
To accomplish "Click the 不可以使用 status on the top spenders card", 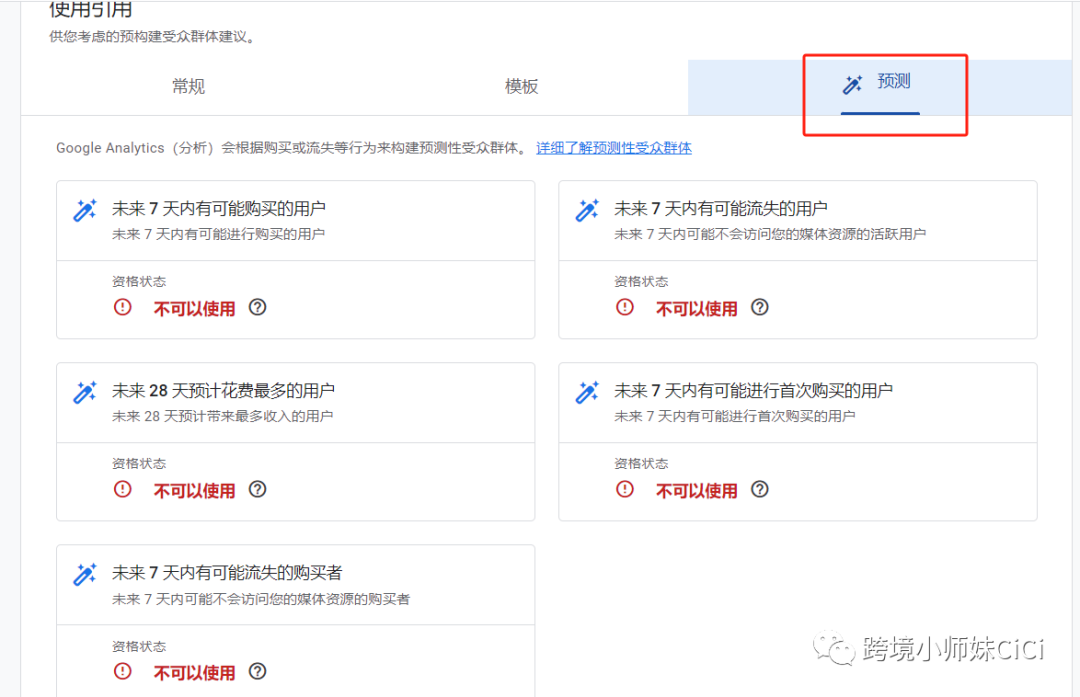I will pos(194,490).
